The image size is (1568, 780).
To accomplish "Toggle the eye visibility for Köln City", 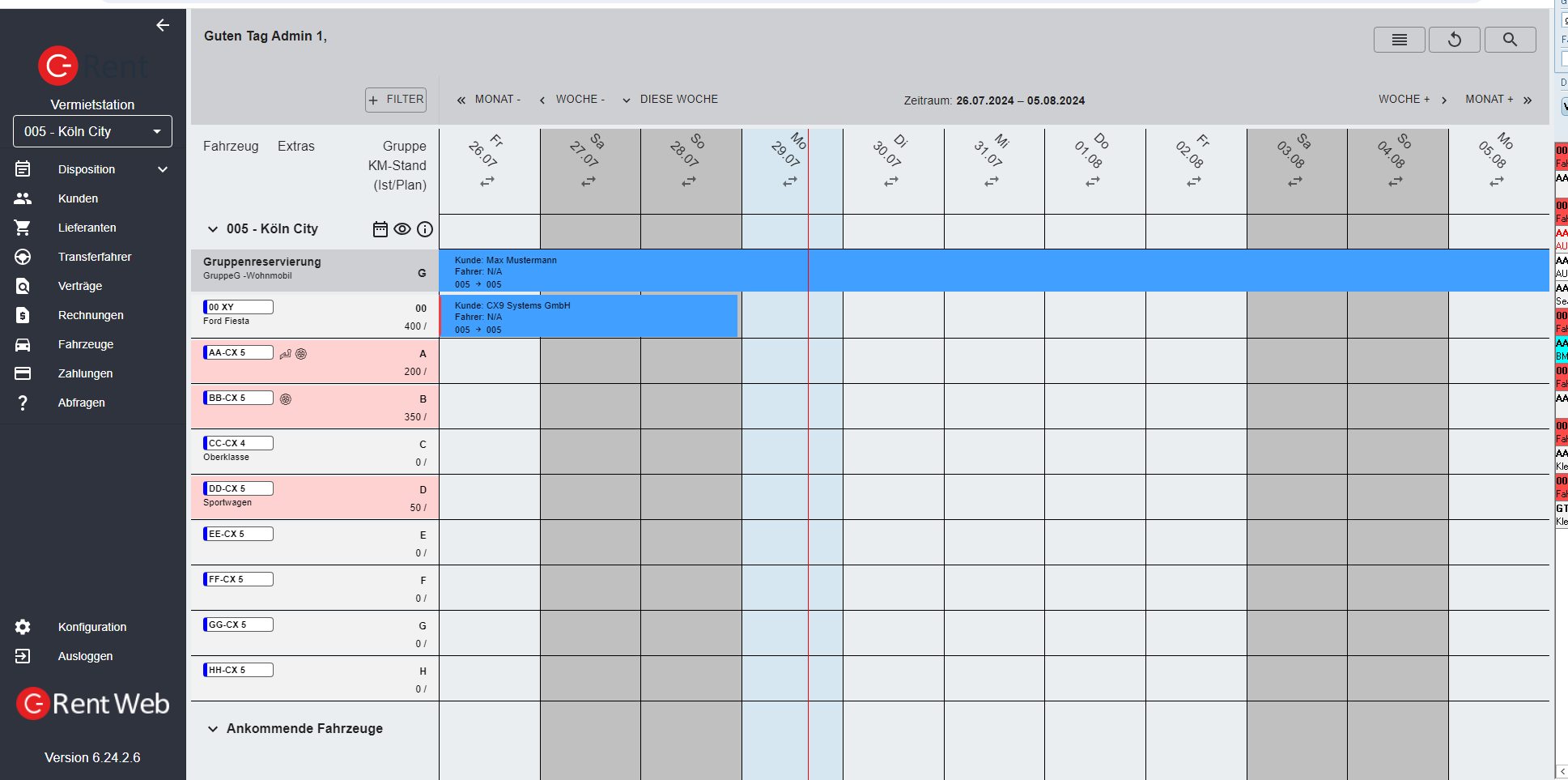I will [x=402, y=229].
